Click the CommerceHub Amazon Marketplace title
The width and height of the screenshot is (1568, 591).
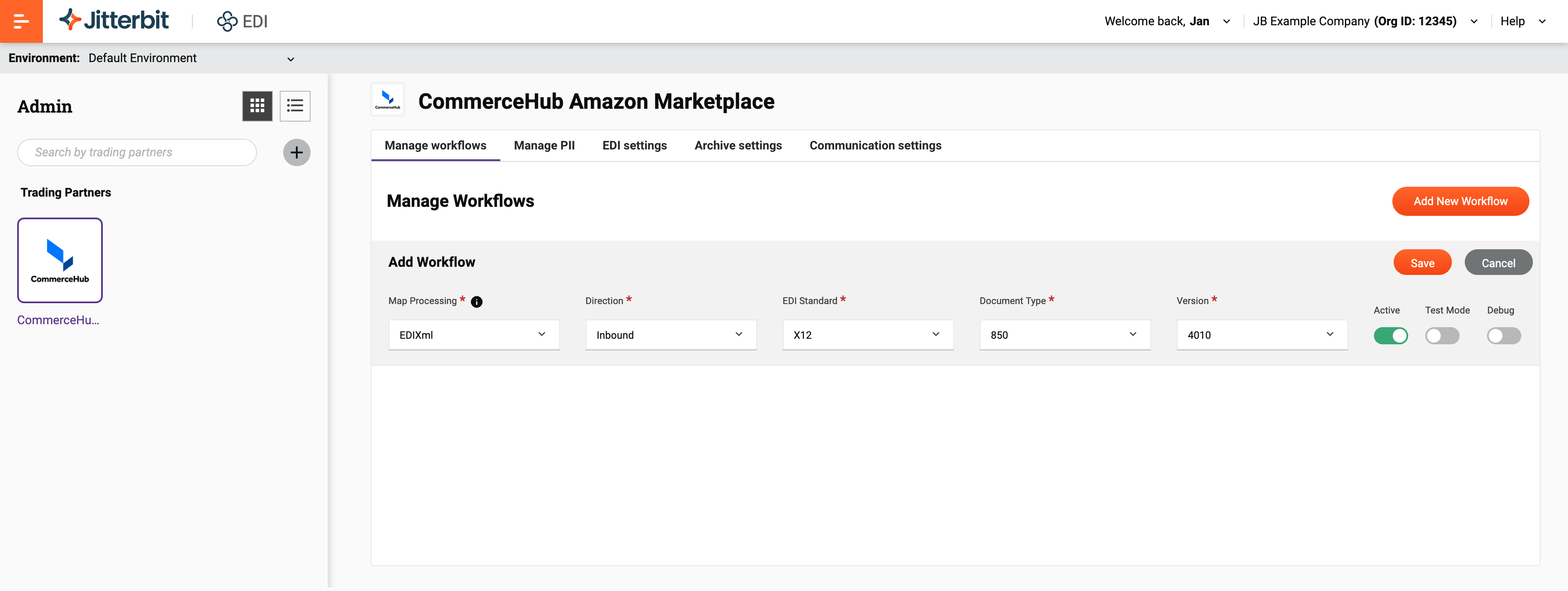pos(596,101)
